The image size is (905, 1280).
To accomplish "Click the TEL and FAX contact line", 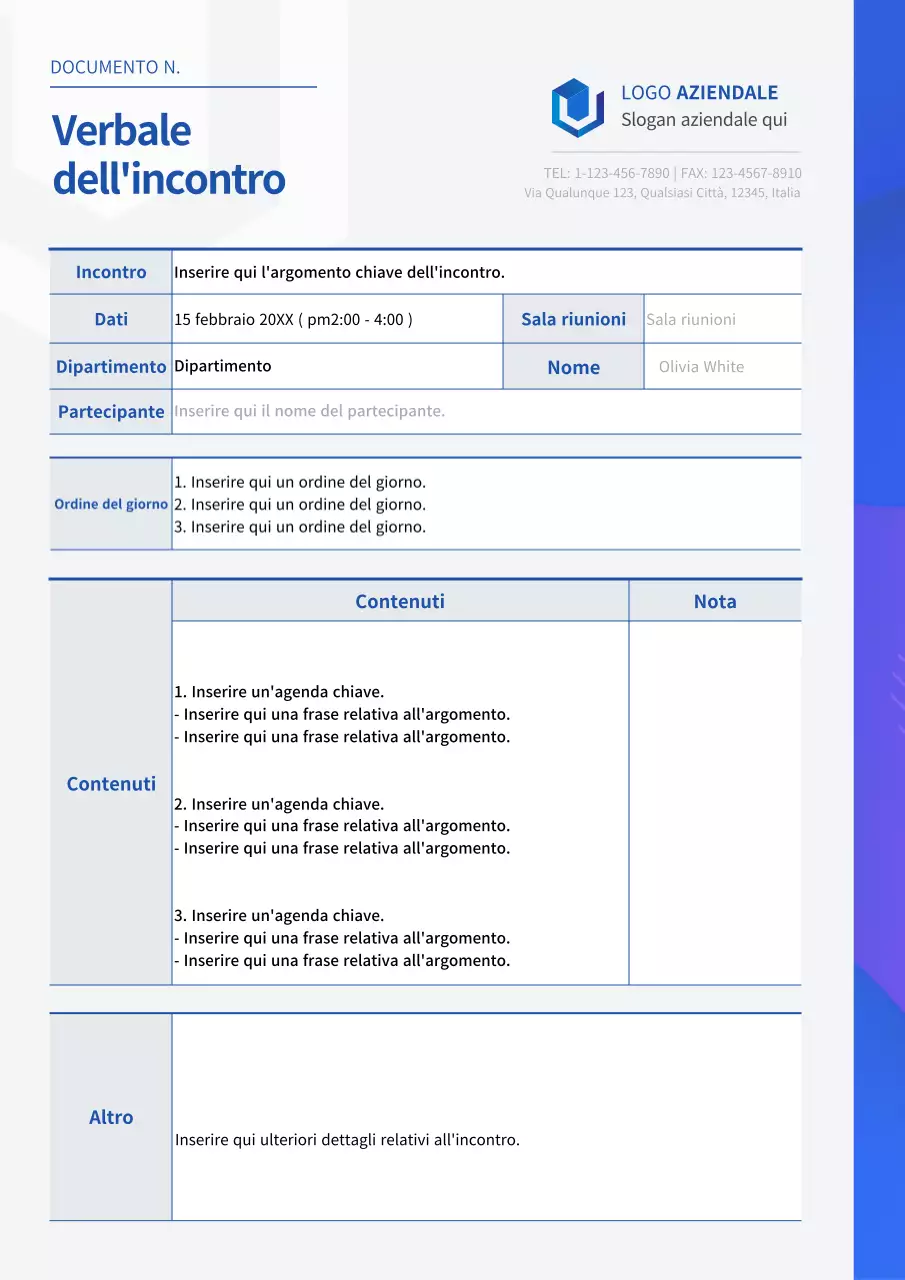I will [x=672, y=173].
